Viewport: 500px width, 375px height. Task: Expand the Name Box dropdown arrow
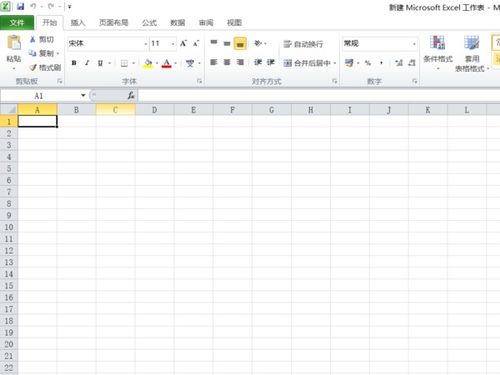[83, 96]
